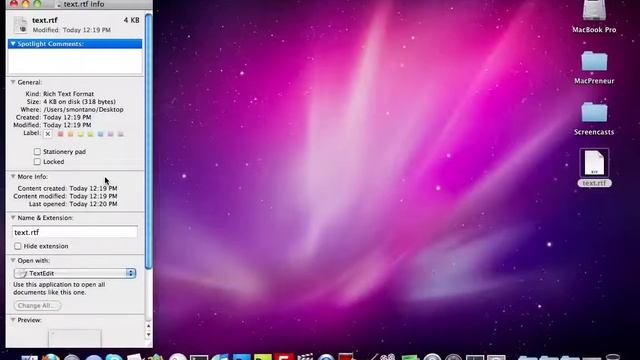640x360 pixels.
Task: Click the '4 KB on disk (318 bytes)' size
Action: pos(79,102)
